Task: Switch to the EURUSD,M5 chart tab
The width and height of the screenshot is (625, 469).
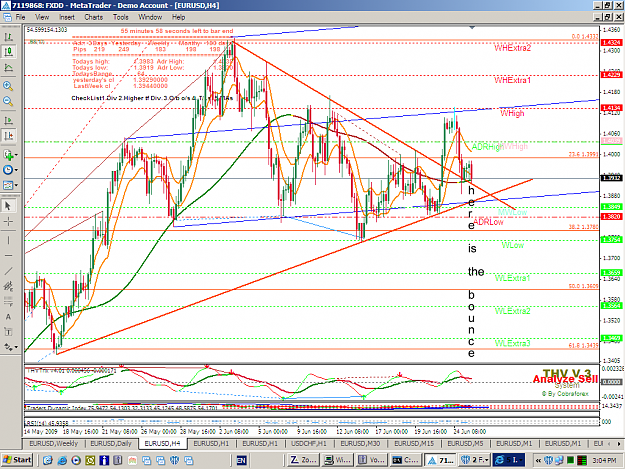Action: coord(465,443)
